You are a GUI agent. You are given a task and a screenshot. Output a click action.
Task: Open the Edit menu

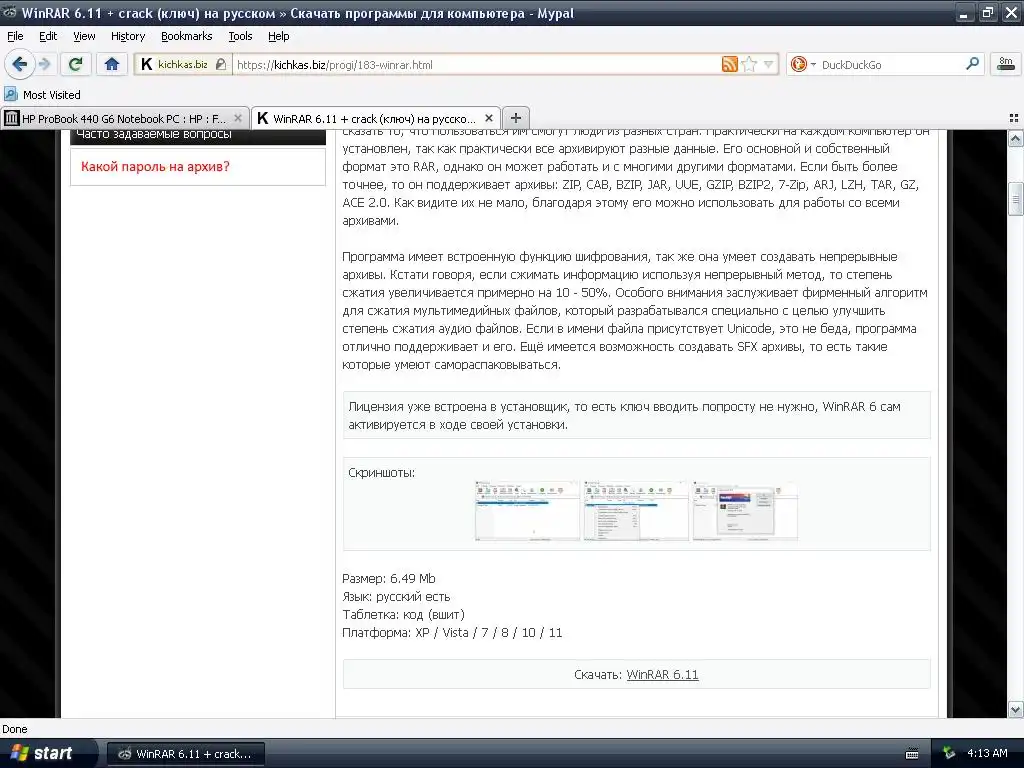[x=48, y=36]
